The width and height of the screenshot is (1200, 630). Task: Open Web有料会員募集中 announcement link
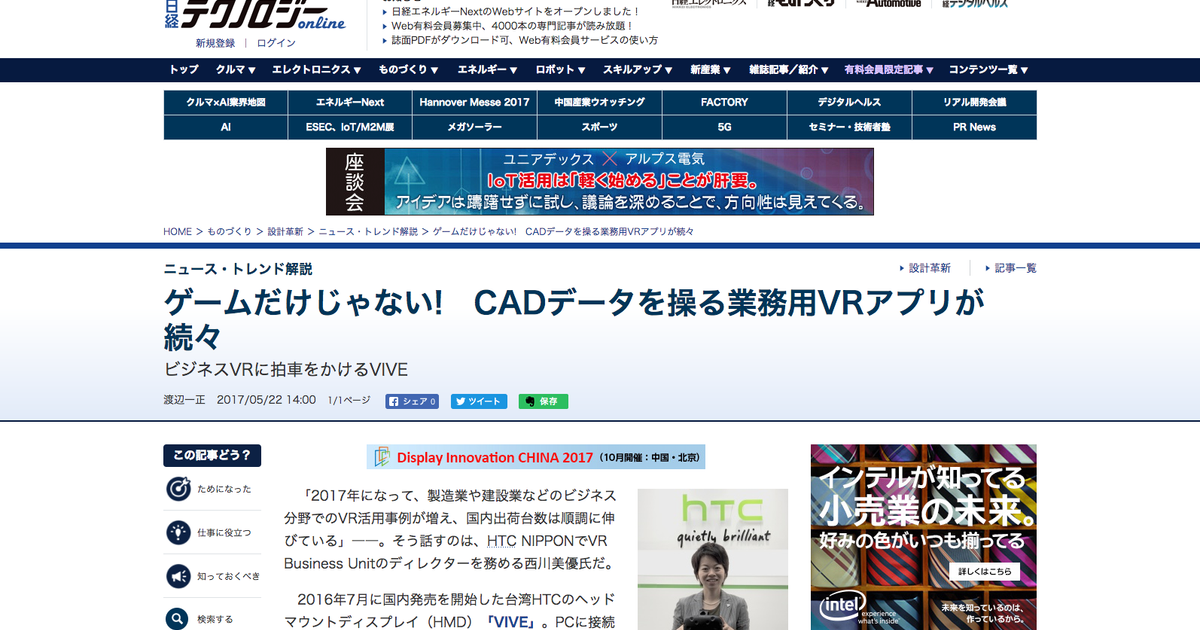tap(514, 25)
